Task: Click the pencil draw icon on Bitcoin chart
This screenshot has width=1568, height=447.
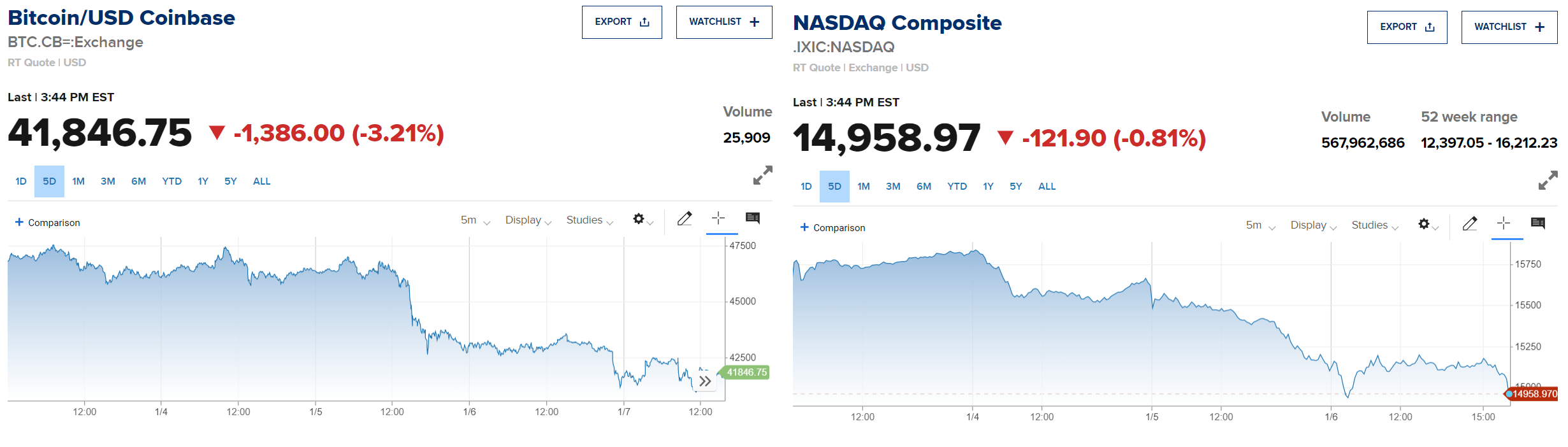Action: (x=685, y=219)
